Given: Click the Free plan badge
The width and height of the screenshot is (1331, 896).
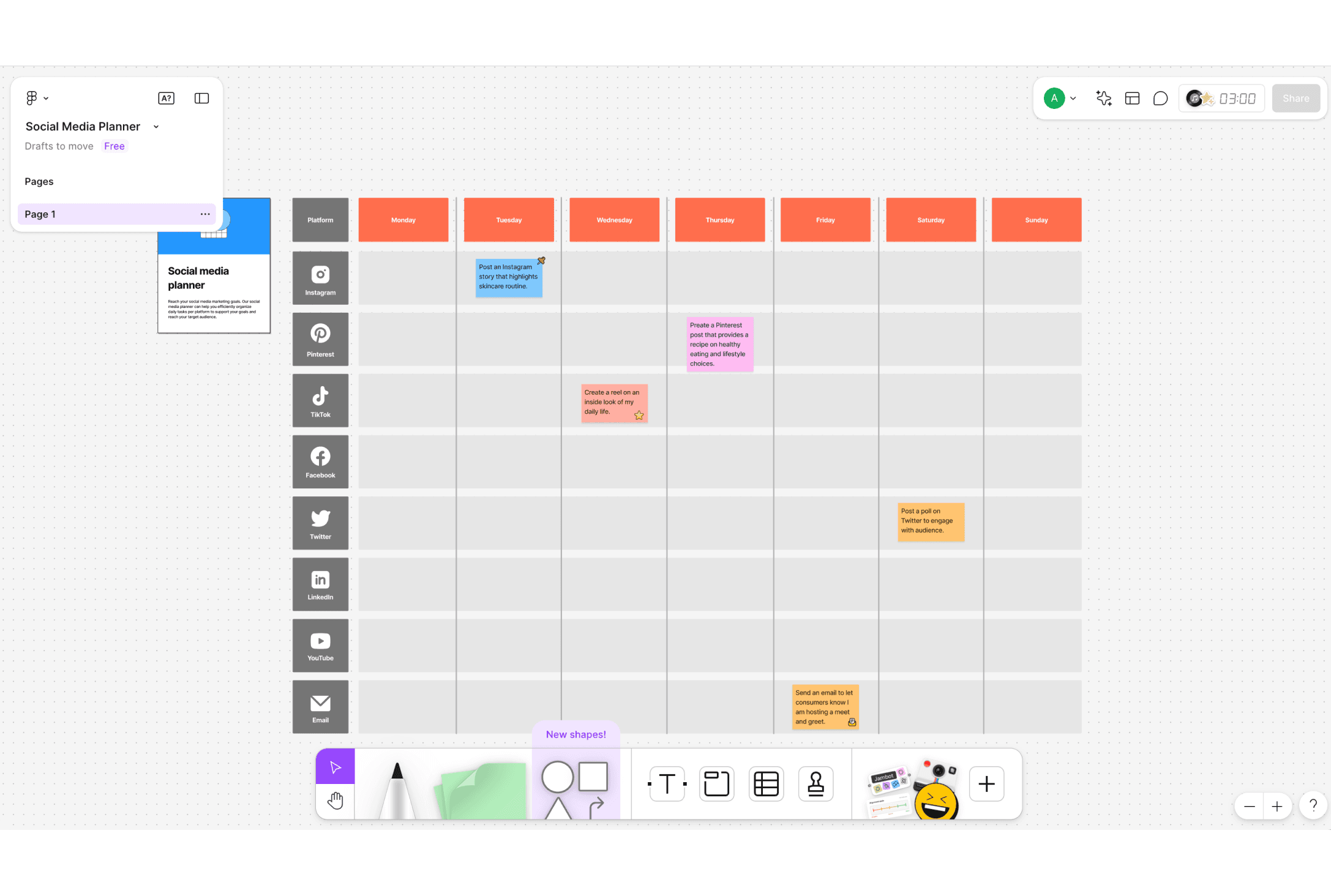Looking at the screenshot, I should (114, 146).
